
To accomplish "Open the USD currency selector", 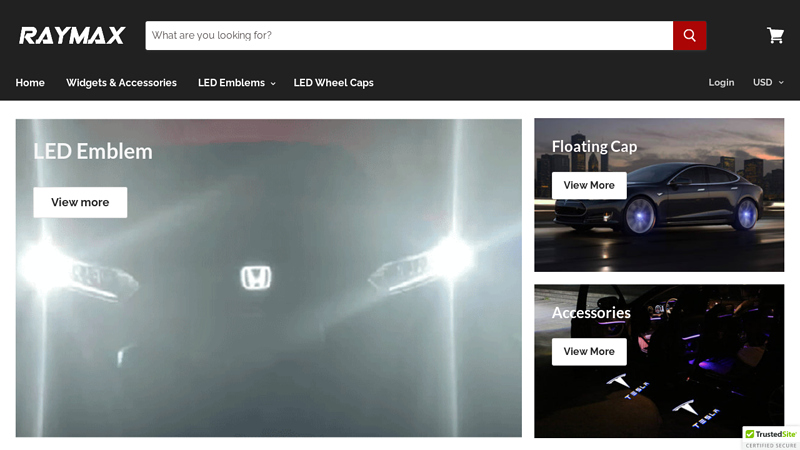I will (x=768, y=83).
